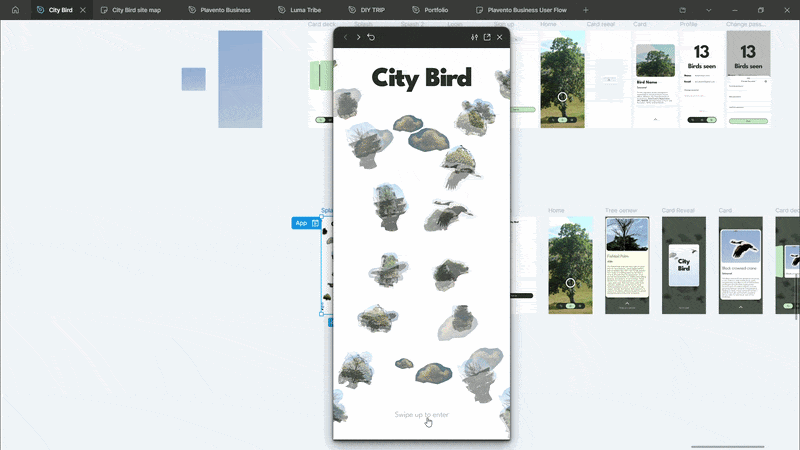Select the App flow label
The image size is (800, 450).
tap(306, 223)
